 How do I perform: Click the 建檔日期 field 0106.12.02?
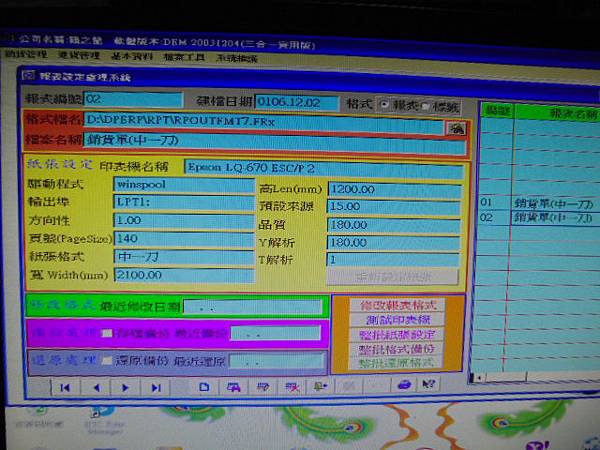tap(297, 103)
